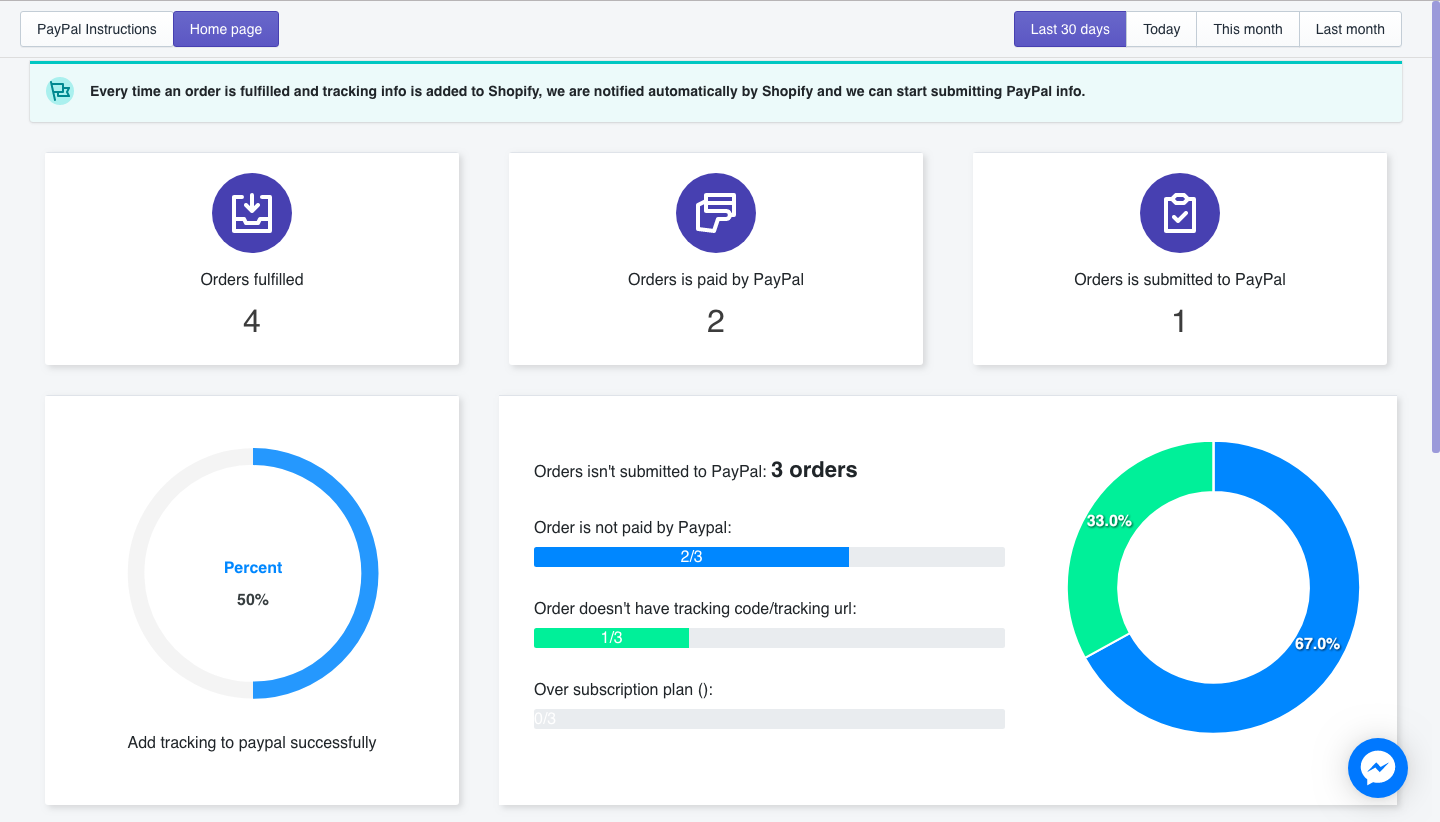Click the 50% Percent circular gauge
This screenshot has height=822, width=1440.
click(x=253, y=573)
